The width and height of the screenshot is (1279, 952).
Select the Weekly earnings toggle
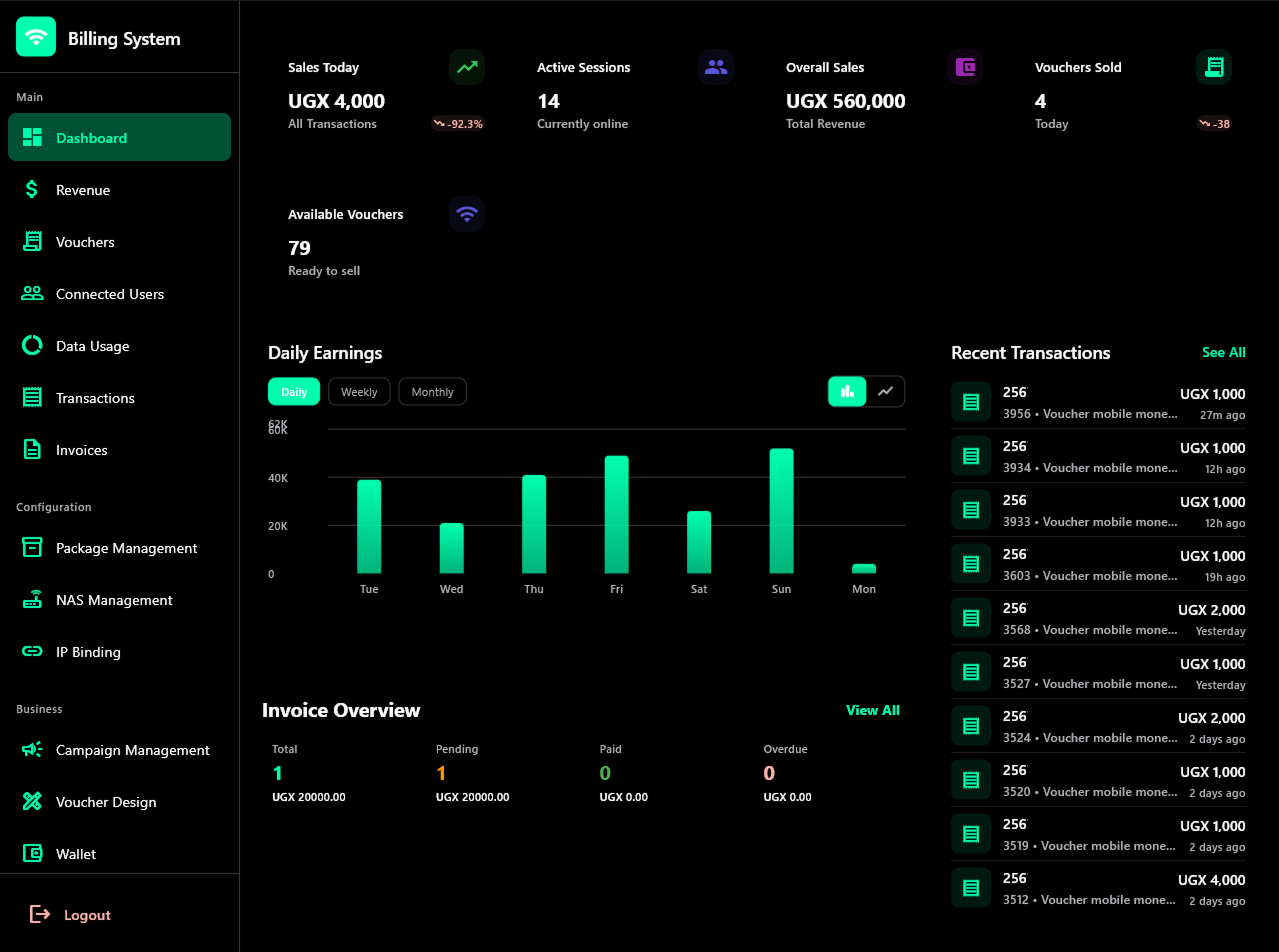point(359,391)
